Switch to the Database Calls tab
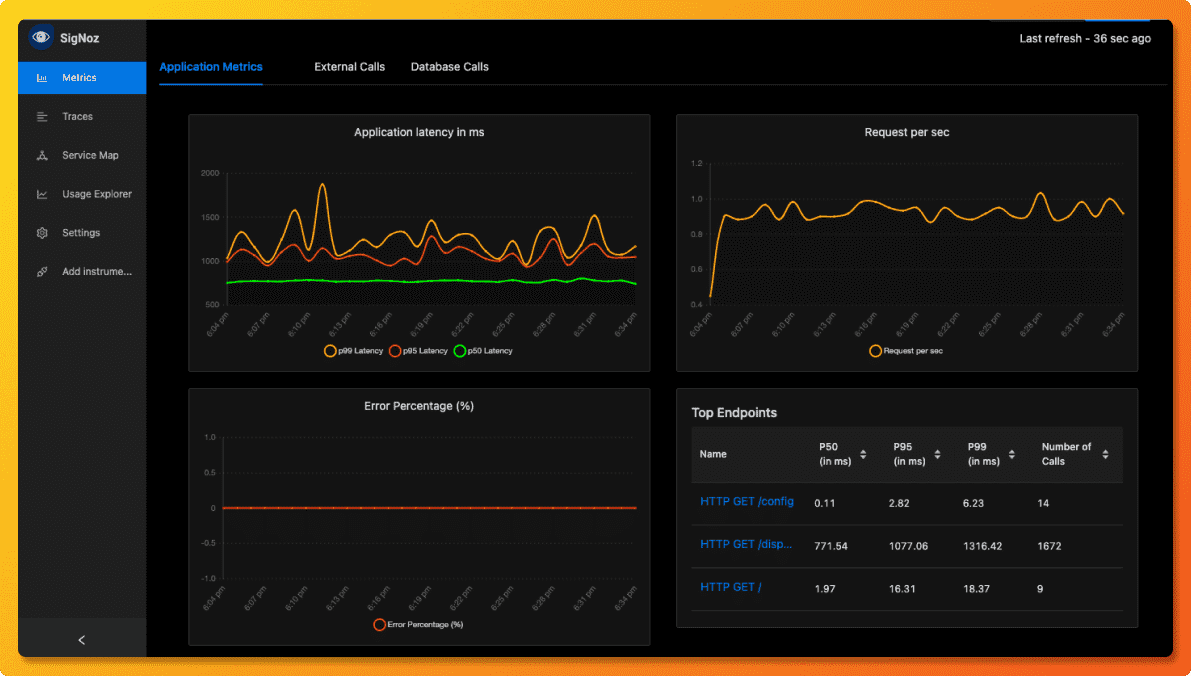 click(449, 66)
